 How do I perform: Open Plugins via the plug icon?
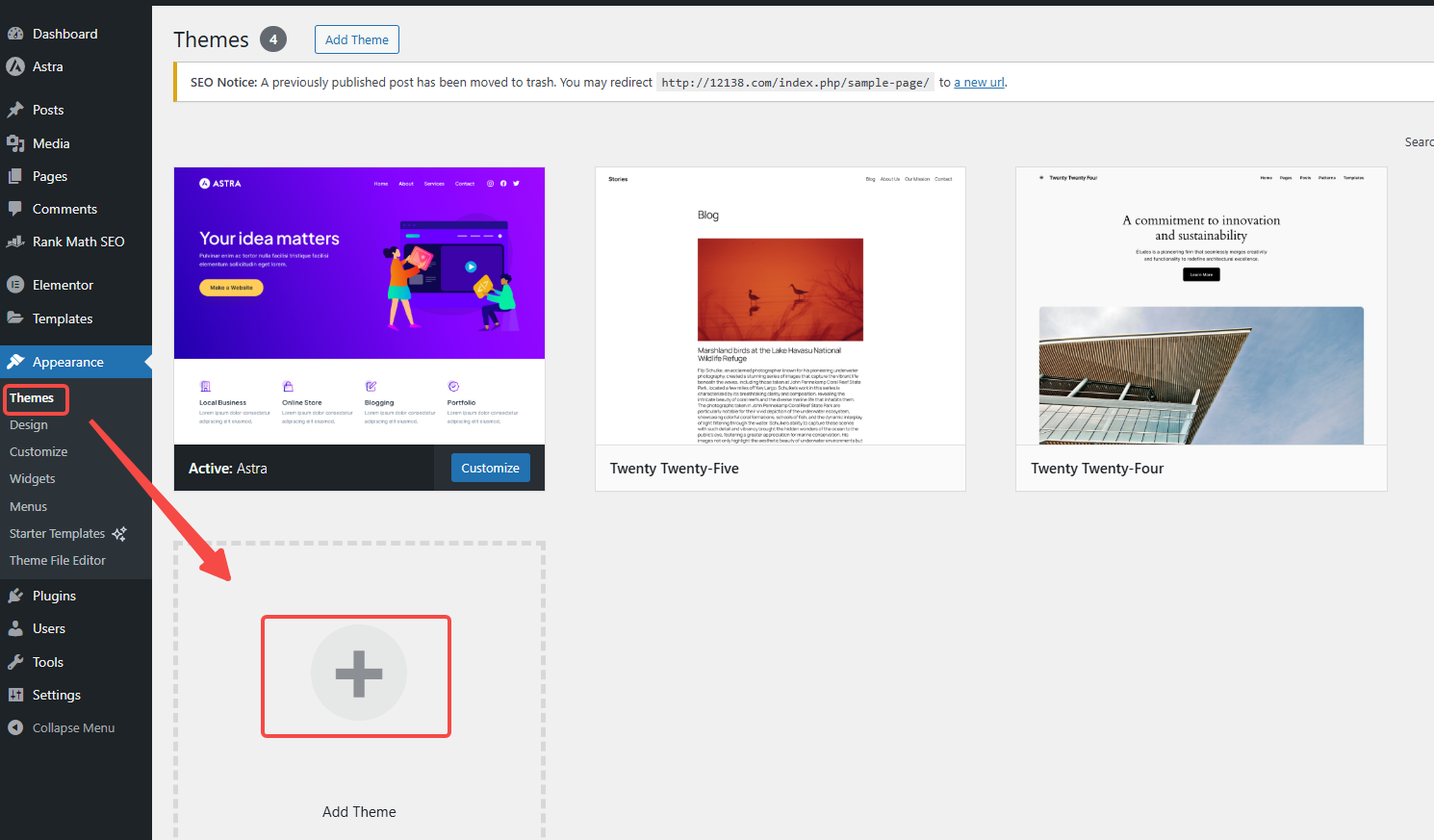15,596
